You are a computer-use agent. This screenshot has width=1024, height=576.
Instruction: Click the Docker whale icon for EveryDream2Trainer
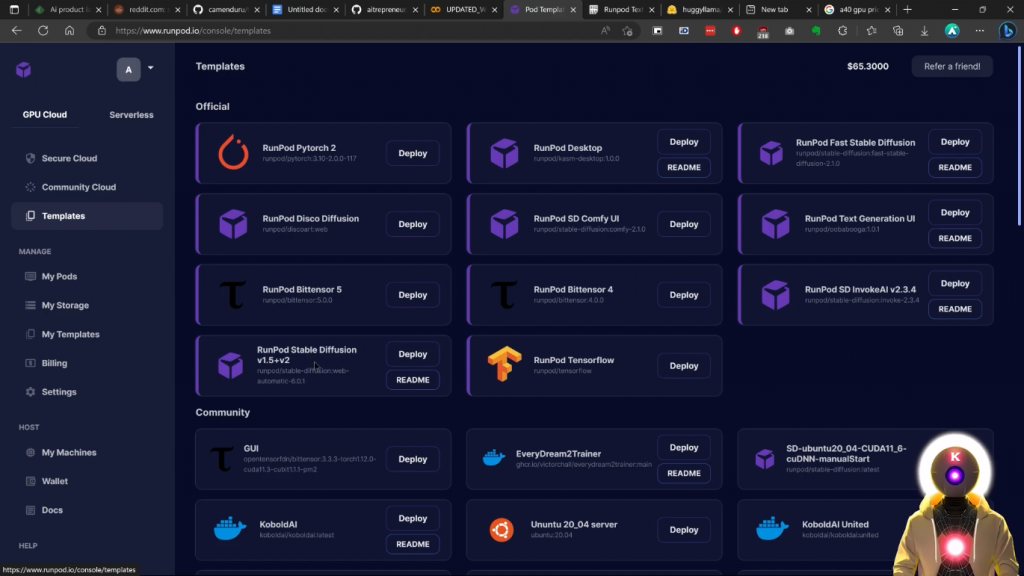494,459
